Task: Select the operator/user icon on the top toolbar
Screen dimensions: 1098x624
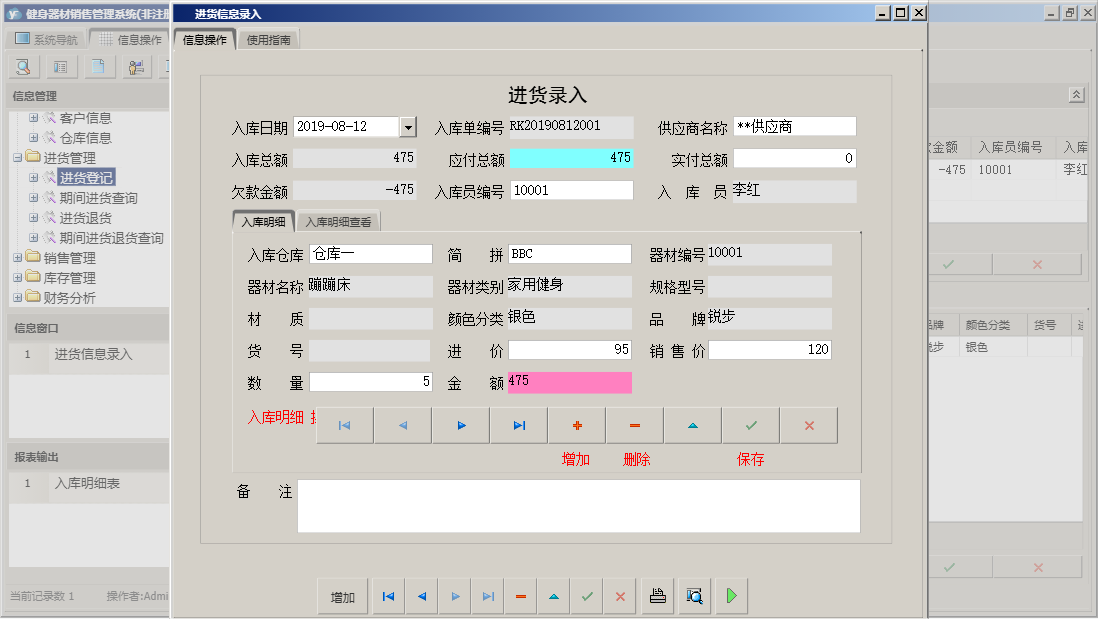Action: tap(137, 66)
